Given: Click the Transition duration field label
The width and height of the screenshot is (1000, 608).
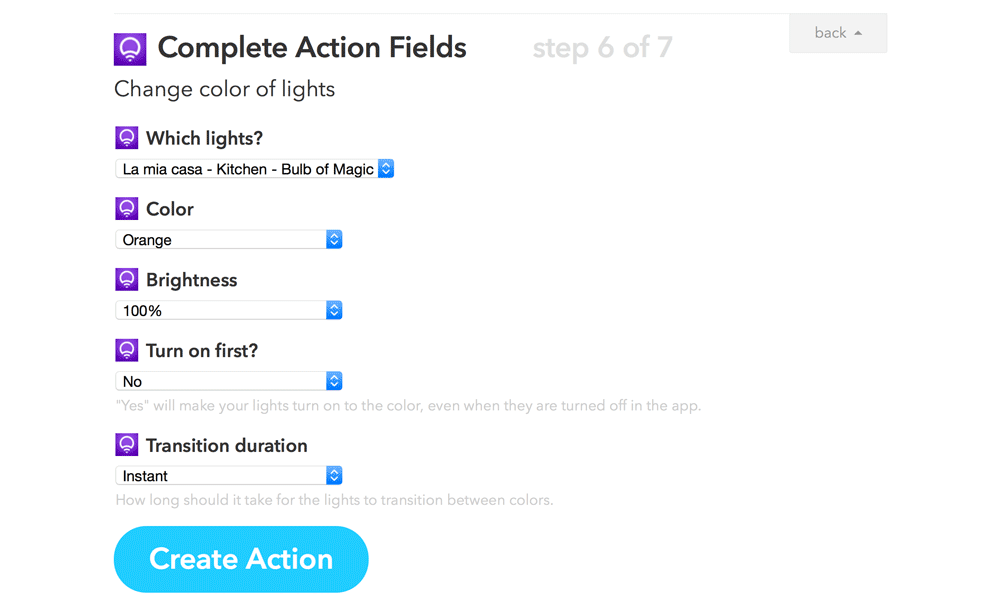Looking at the screenshot, I should click(226, 445).
